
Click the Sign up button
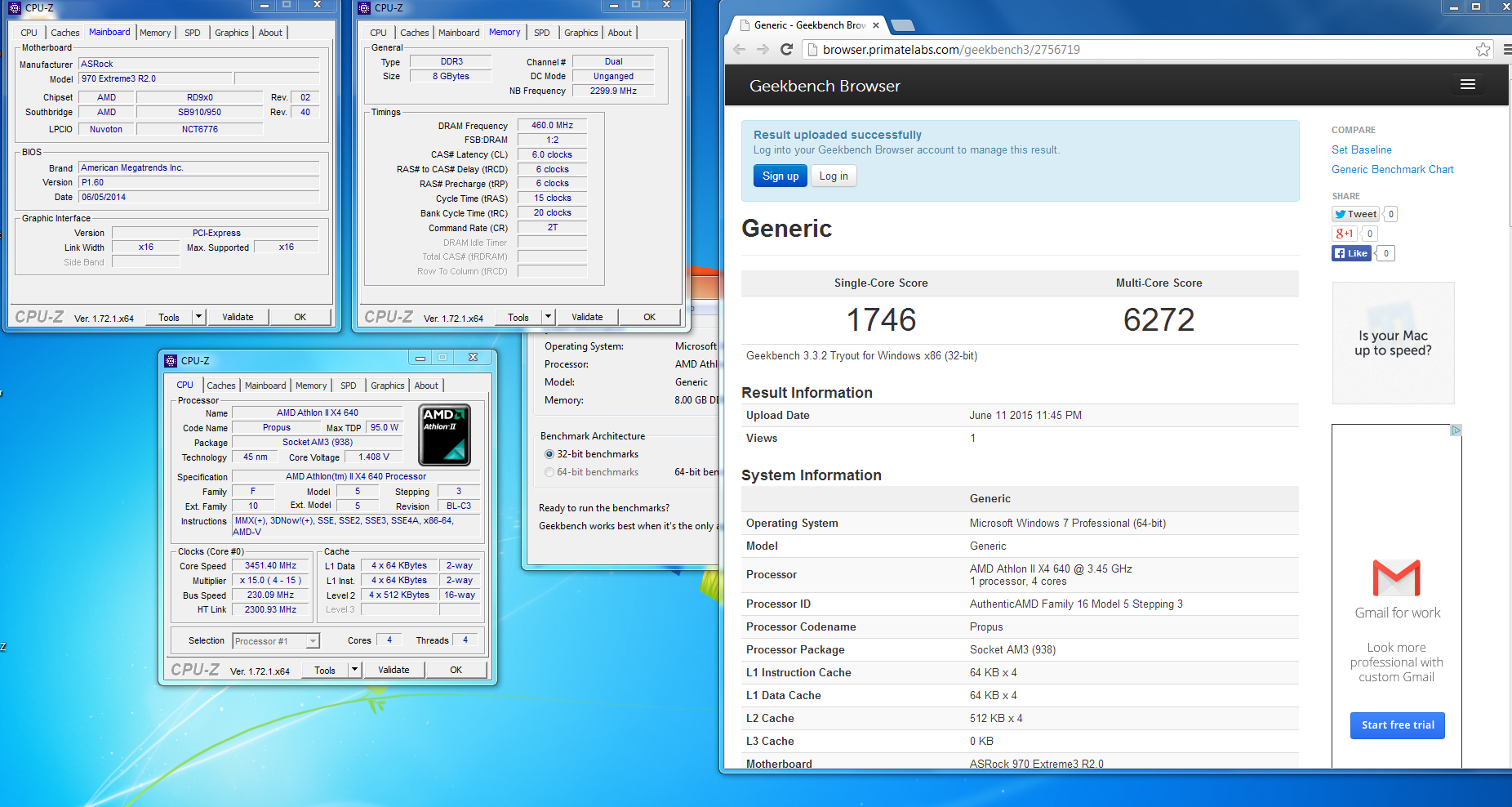click(x=780, y=176)
